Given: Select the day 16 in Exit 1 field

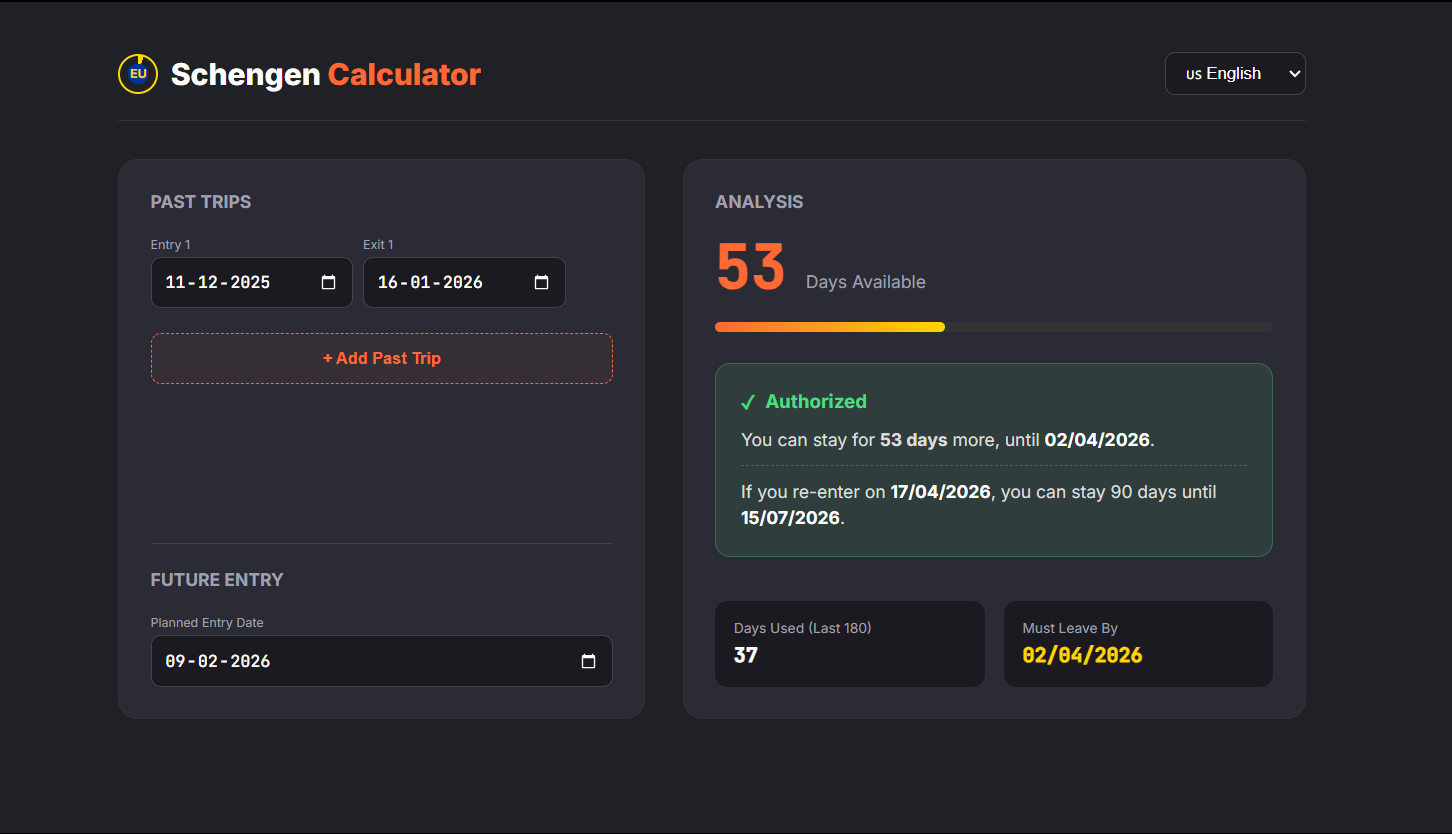Looking at the screenshot, I should [387, 283].
